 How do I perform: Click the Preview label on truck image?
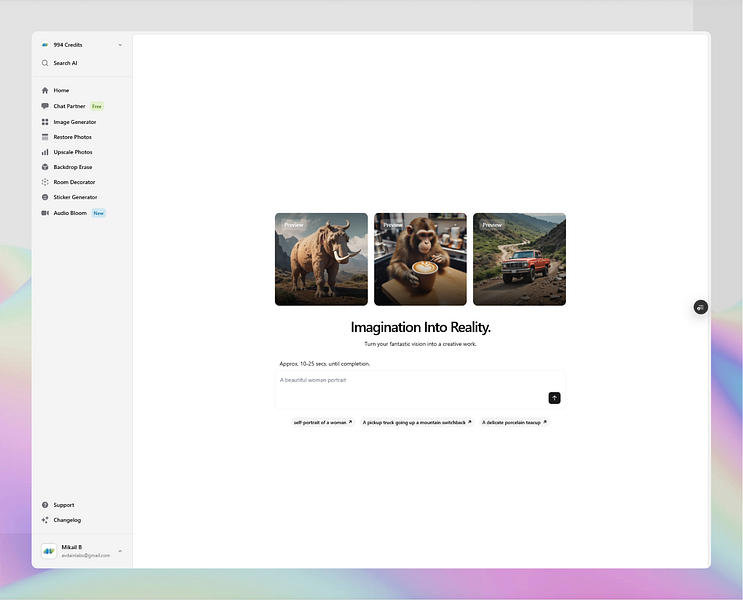click(x=492, y=225)
